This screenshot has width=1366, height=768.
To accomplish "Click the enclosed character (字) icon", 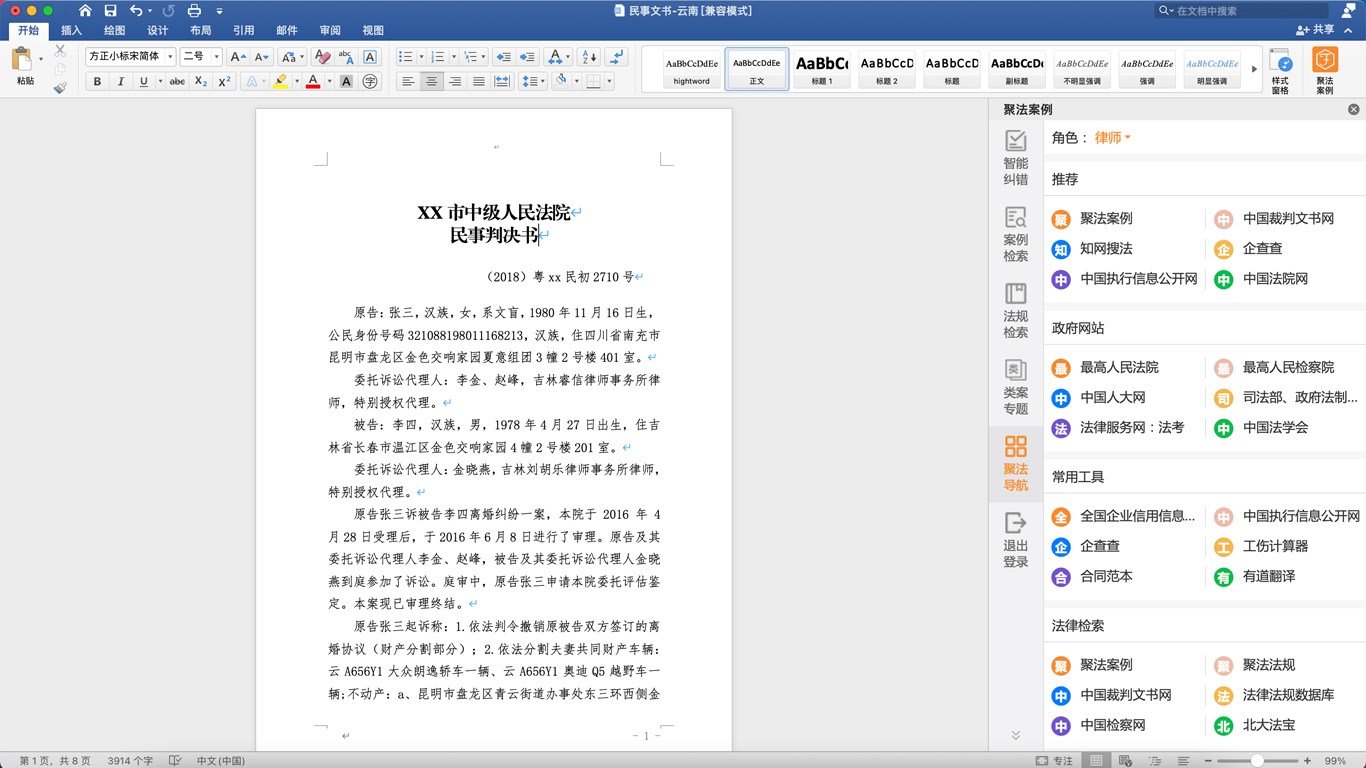I will click(370, 82).
